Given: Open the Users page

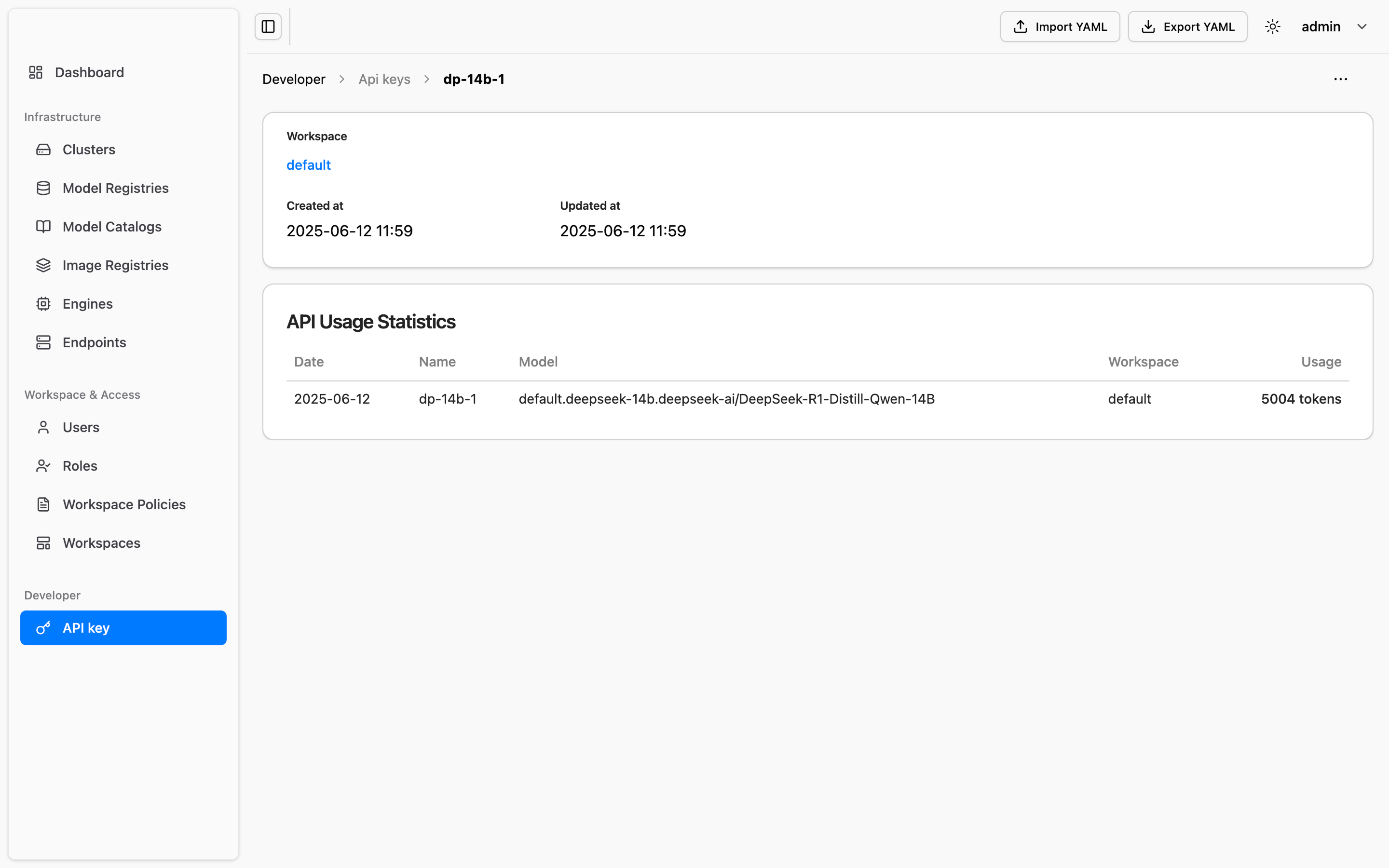Looking at the screenshot, I should tap(123, 427).
